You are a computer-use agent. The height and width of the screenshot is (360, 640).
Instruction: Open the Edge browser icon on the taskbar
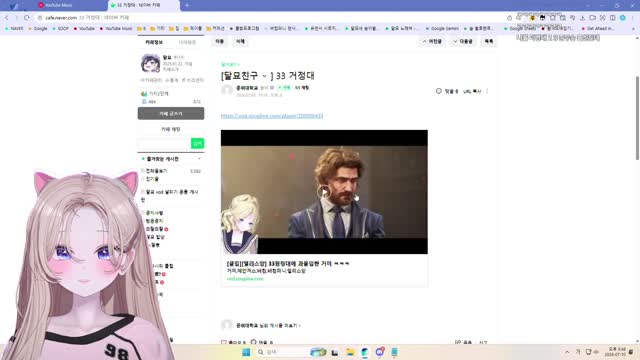point(364,352)
